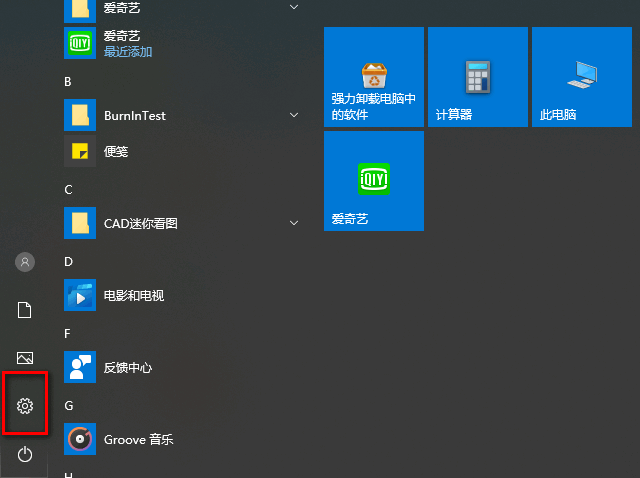
Task: Open the Pictures sidebar icon
Action: coord(25,358)
